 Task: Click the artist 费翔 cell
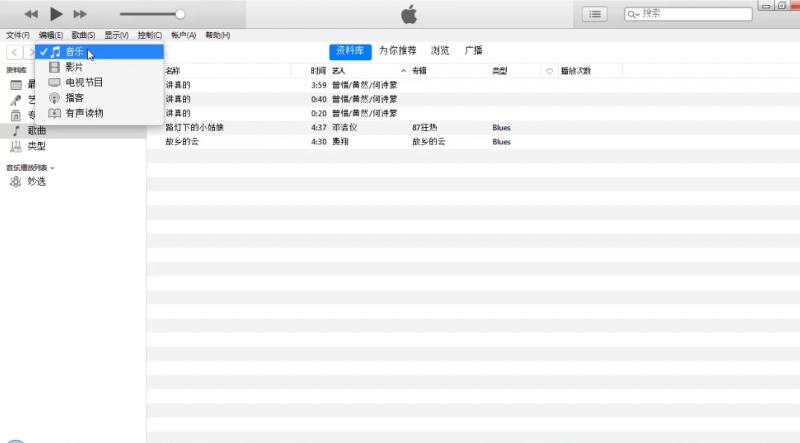point(340,142)
